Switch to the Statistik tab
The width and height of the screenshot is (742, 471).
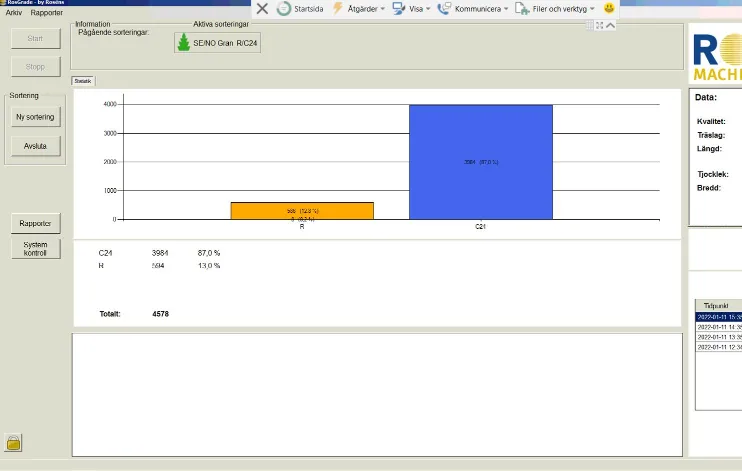(83, 81)
